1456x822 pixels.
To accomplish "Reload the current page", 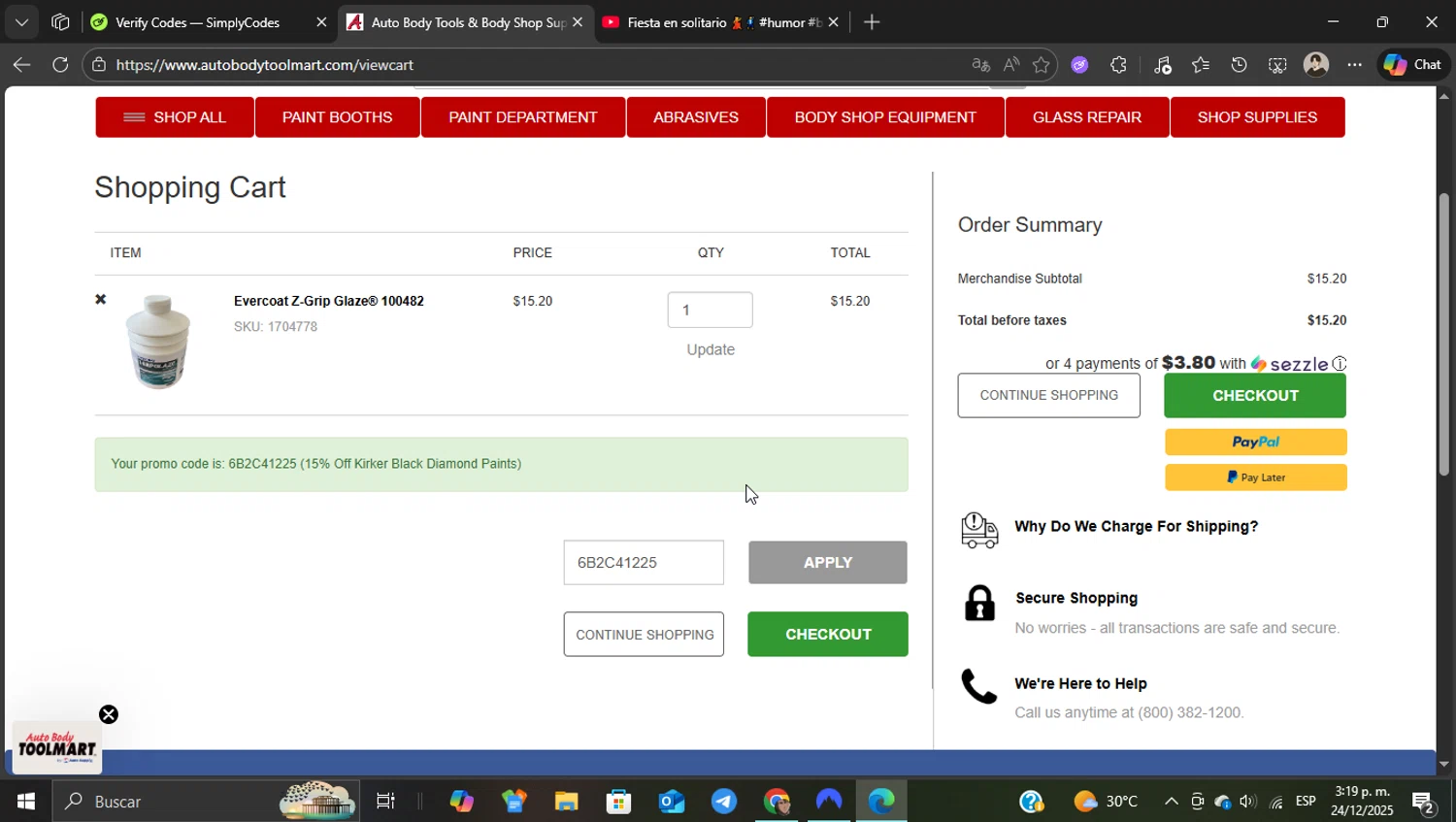I will coord(60,65).
